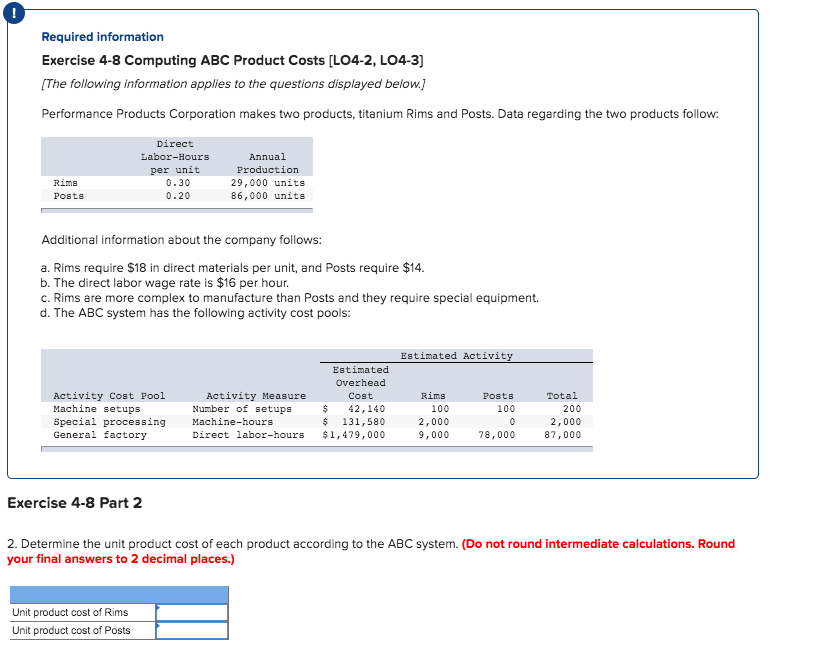Viewport: 831px width, 658px height.
Task: Click inside the Unit product cost of Rims field
Action: [x=193, y=612]
